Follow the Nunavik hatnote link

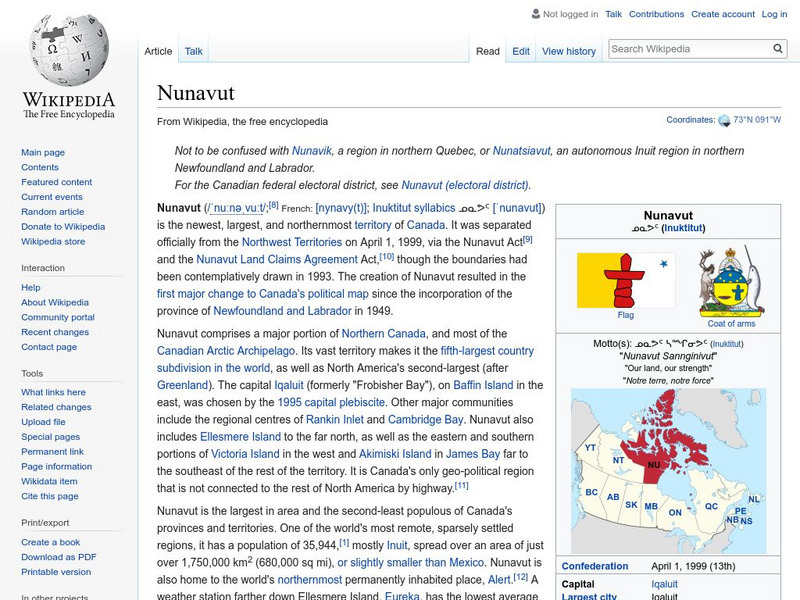(312, 151)
